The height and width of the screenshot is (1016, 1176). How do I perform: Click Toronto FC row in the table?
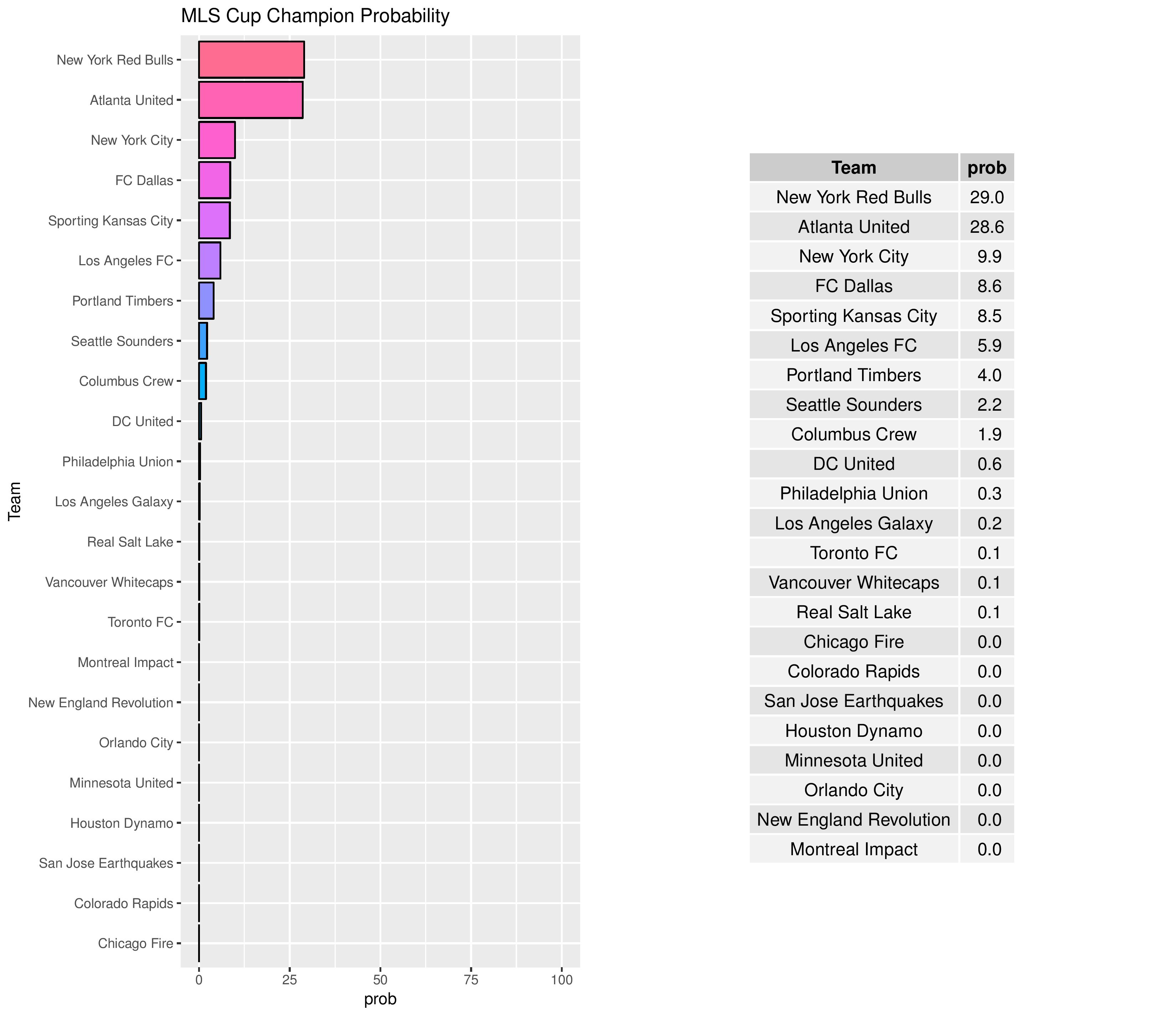853,553
